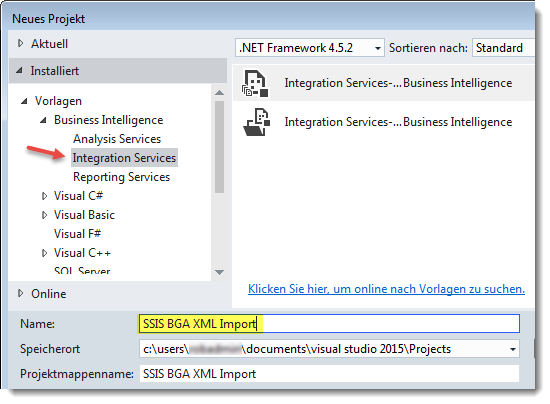Open the Sortieren nach Standard dropdown
Viewport: 550px width, 404px height.
click(503, 48)
